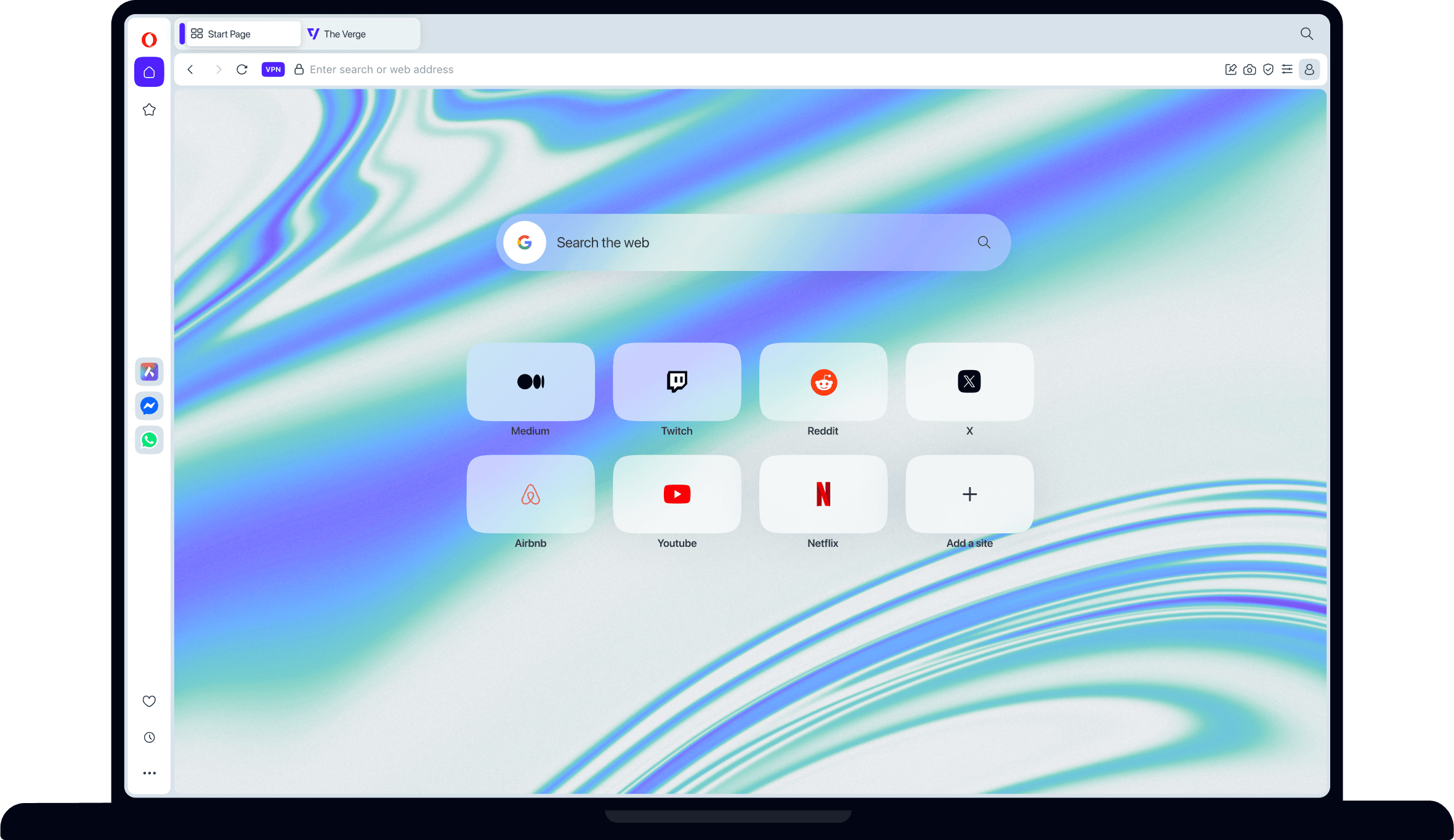Open Easy Setup with the sliders icon

[x=1287, y=70]
